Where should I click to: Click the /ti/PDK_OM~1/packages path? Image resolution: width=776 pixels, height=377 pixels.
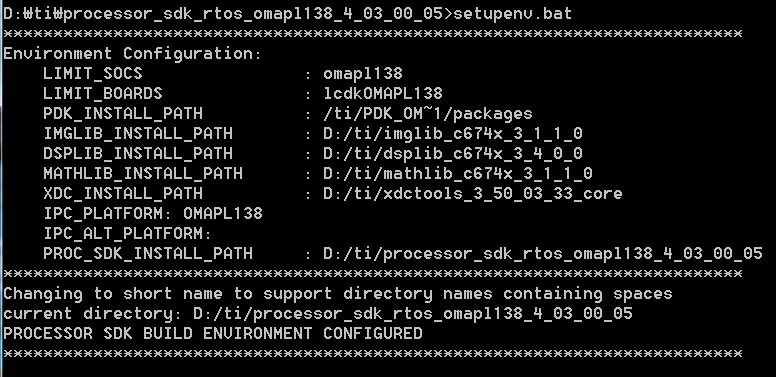[428, 114]
